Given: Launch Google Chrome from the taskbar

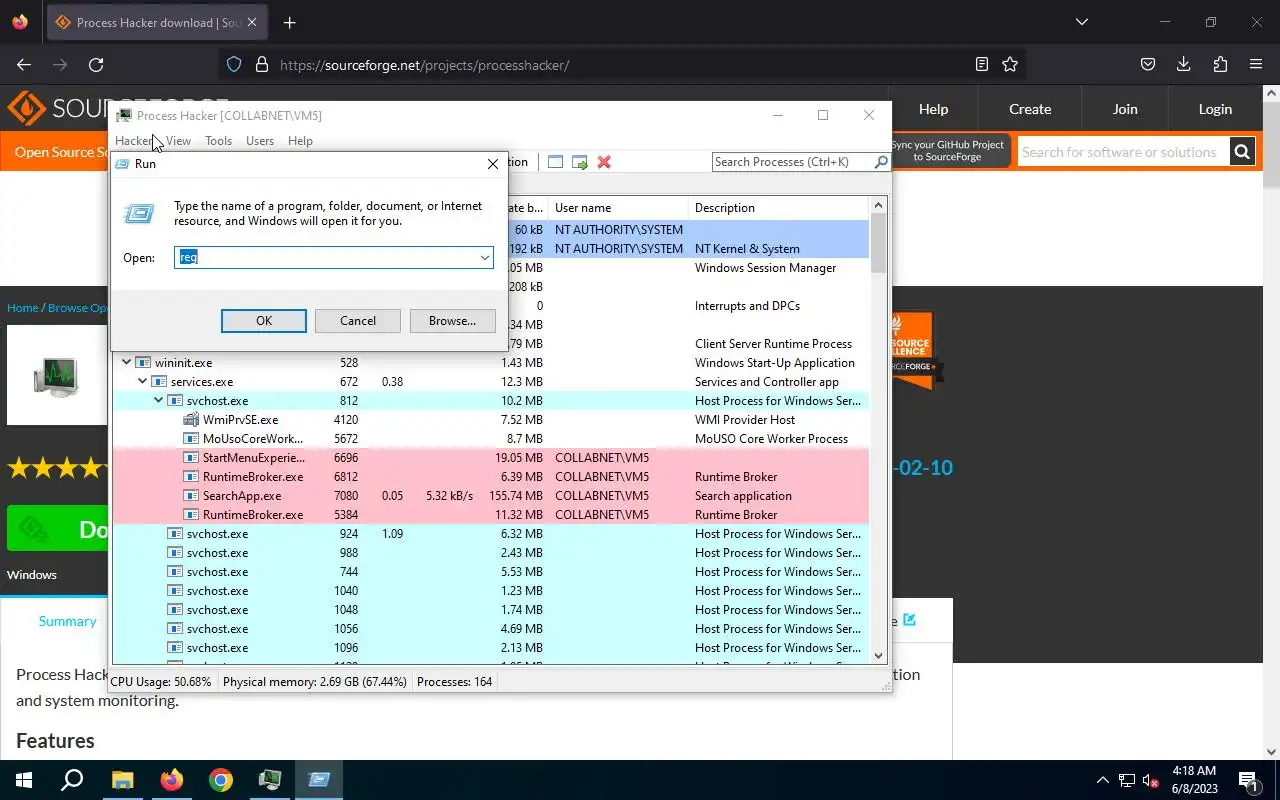Looking at the screenshot, I should pos(221,780).
